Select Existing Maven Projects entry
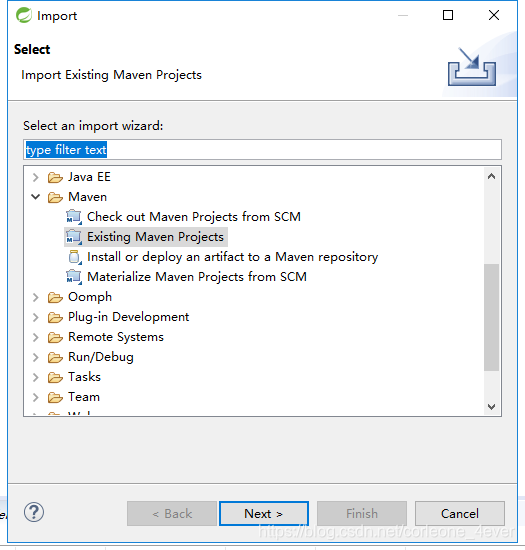This screenshot has width=525, height=550. 155,237
